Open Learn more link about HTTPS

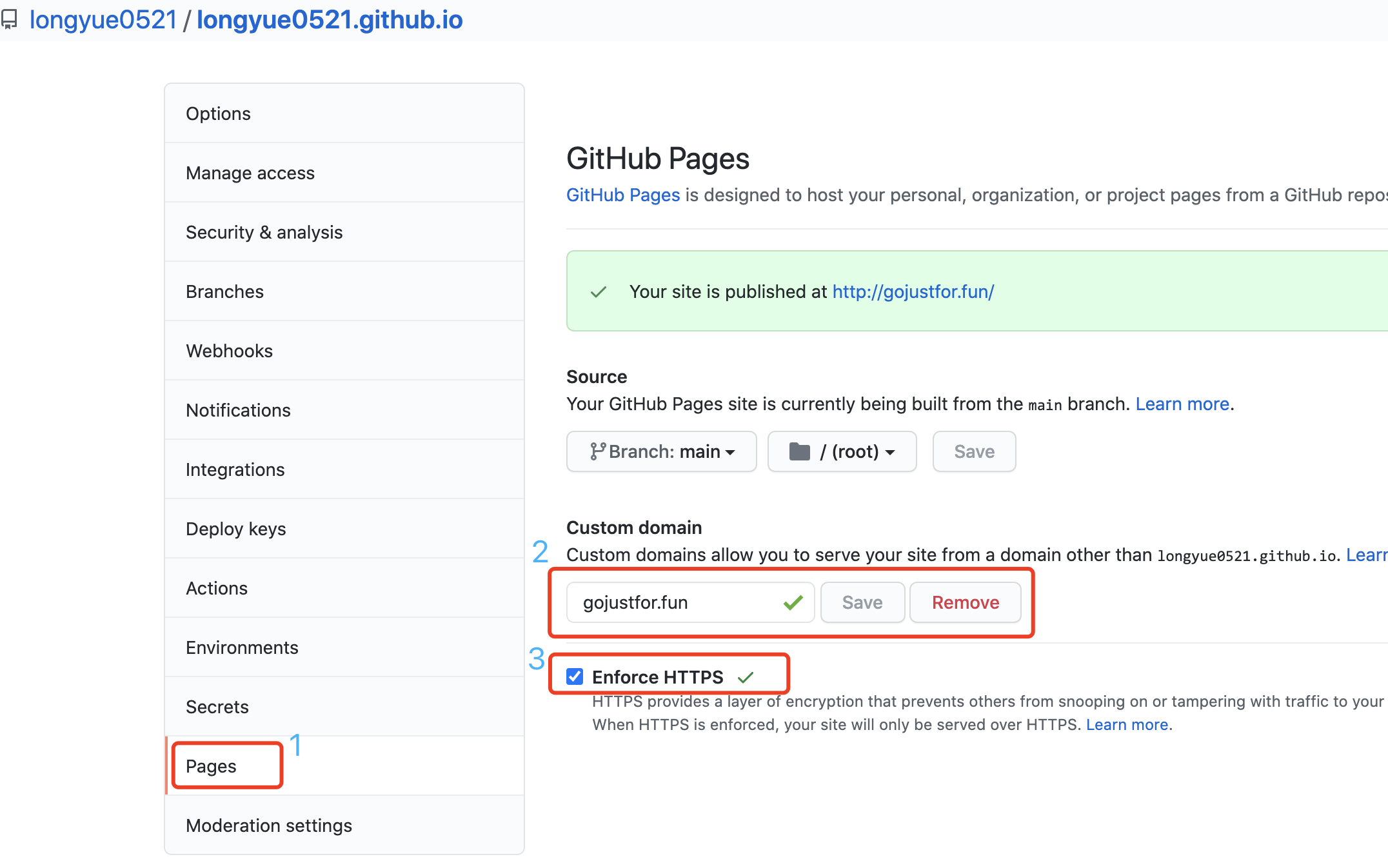tap(1127, 725)
